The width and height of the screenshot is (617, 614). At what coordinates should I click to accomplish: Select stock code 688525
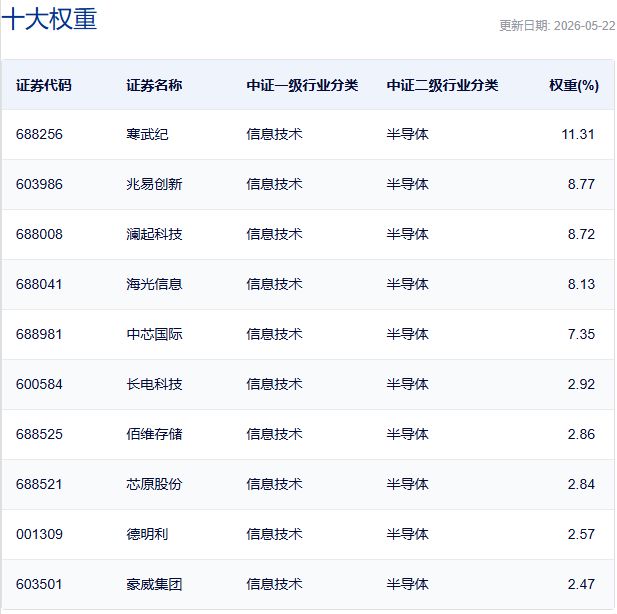coord(39,434)
